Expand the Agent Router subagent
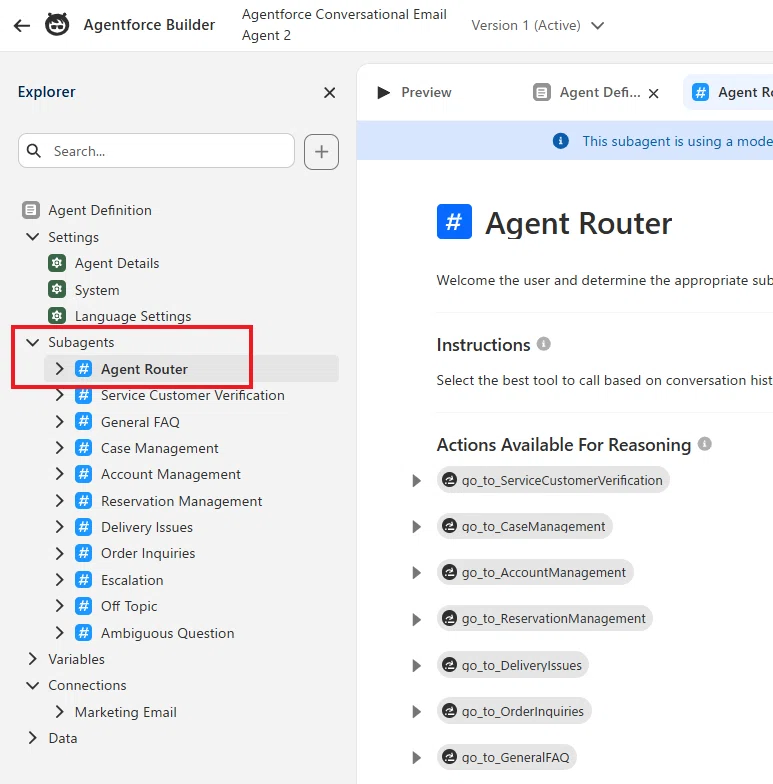 [59, 368]
